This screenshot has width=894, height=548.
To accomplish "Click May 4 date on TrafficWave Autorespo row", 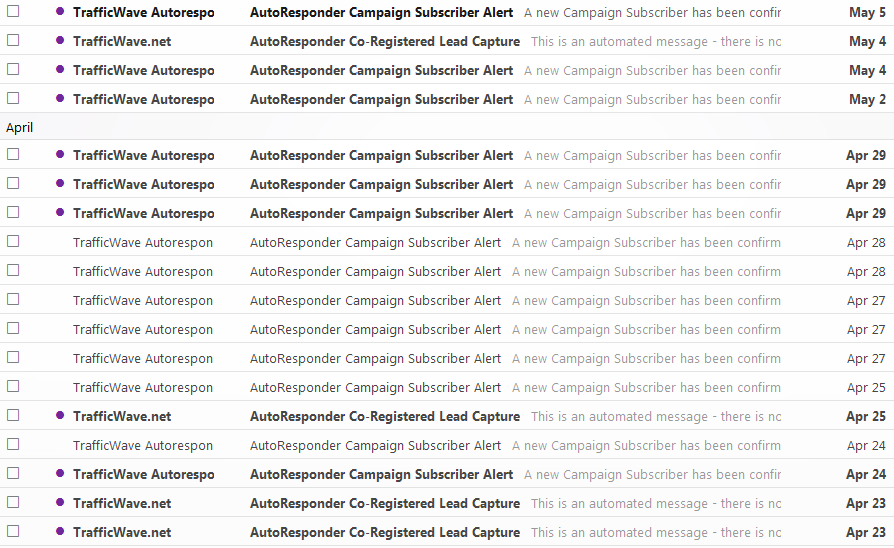I will pos(867,71).
